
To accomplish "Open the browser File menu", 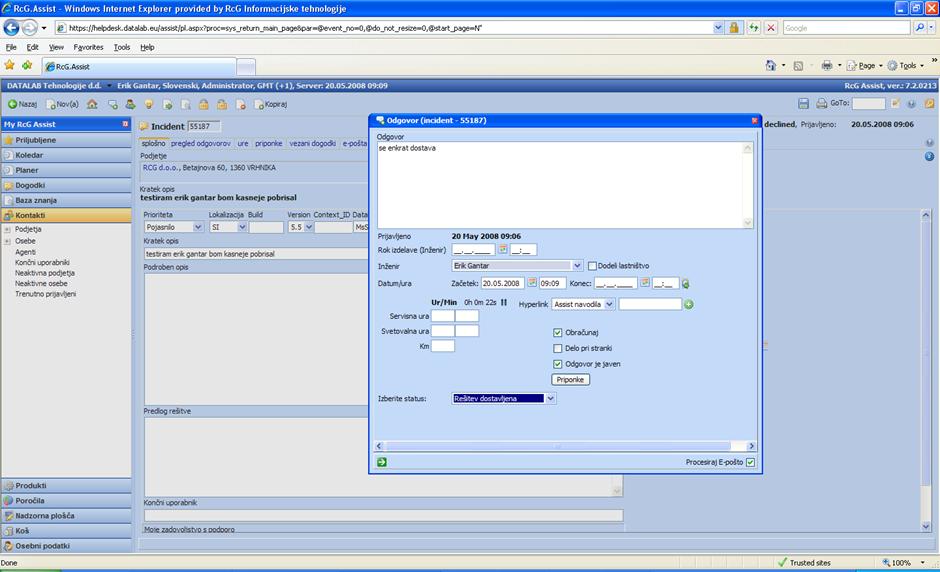I will coord(11,47).
